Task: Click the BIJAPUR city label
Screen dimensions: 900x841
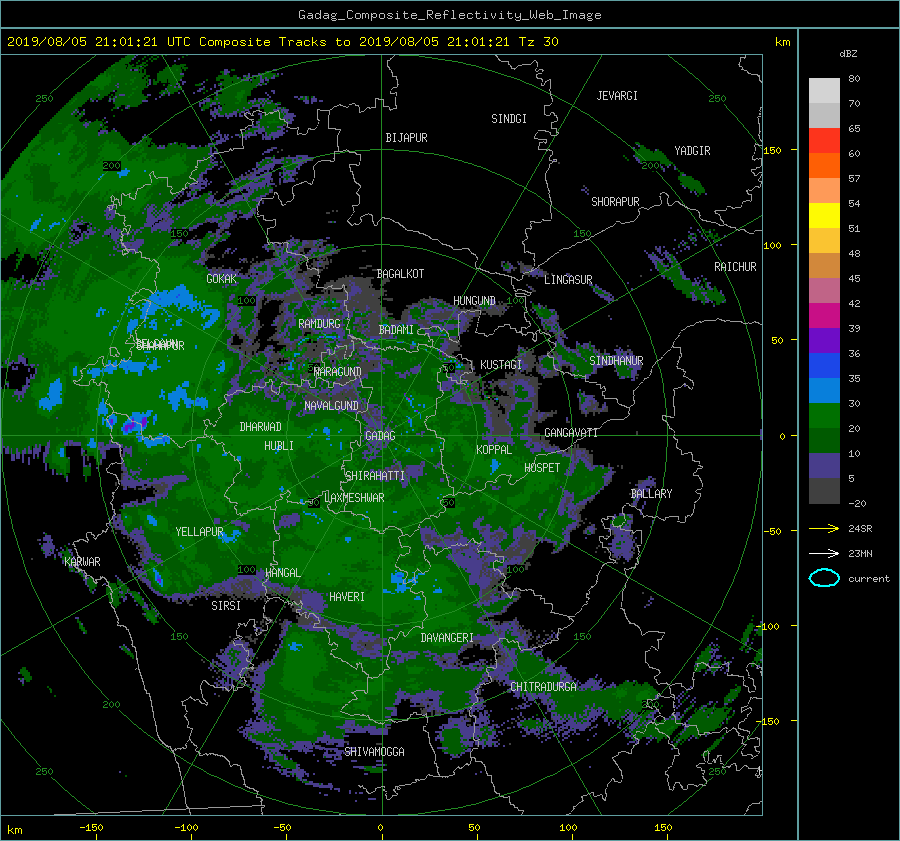Action: [x=406, y=138]
